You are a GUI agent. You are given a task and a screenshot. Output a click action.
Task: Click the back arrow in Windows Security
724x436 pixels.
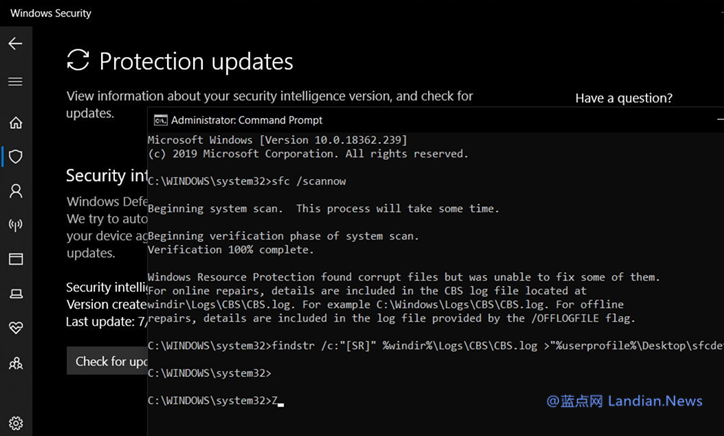pyautogui.click(x=15, y=44)
